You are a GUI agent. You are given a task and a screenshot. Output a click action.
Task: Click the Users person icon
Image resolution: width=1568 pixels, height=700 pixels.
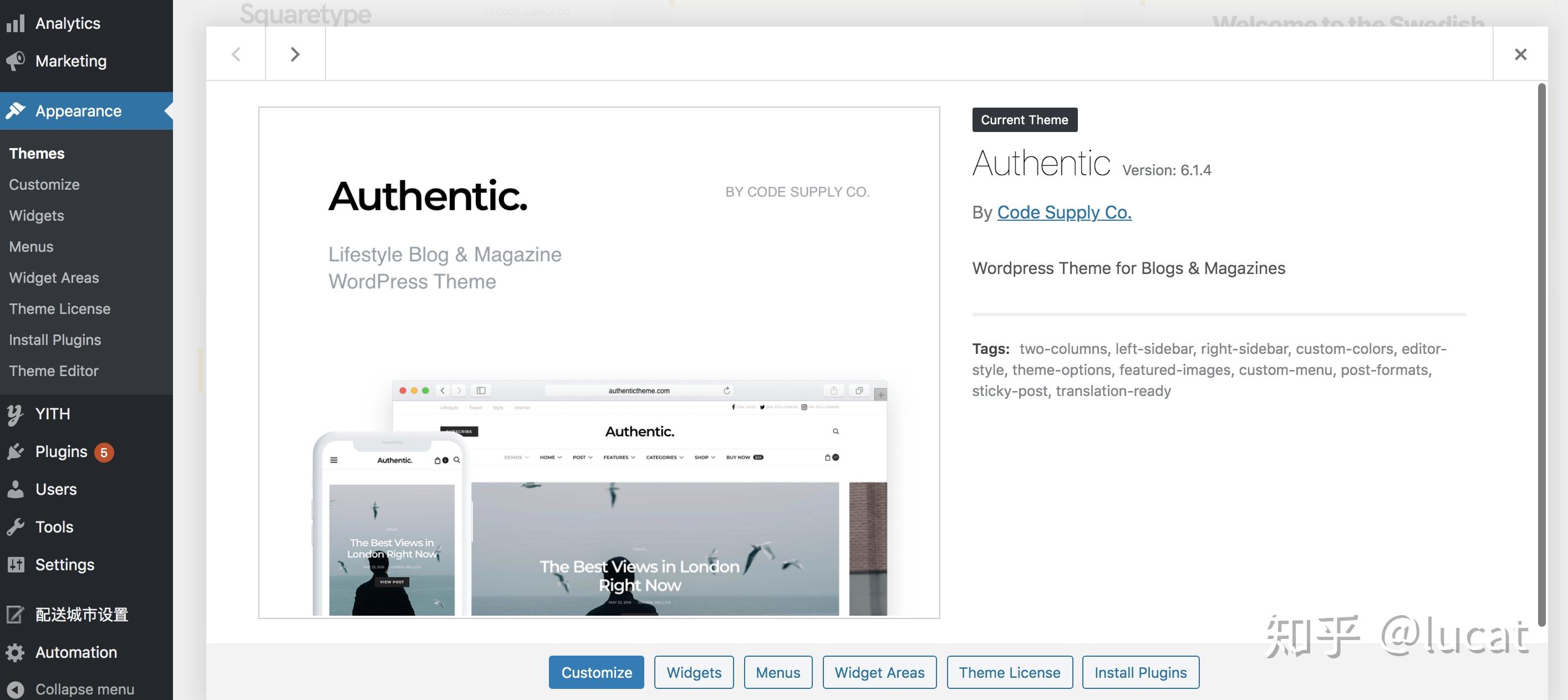[x=15, y=489]
